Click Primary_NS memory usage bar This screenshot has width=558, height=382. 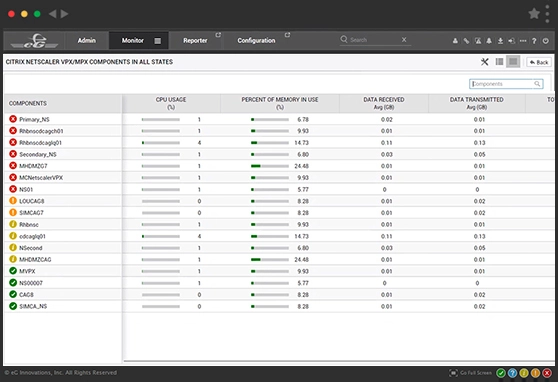click(270, 120)
